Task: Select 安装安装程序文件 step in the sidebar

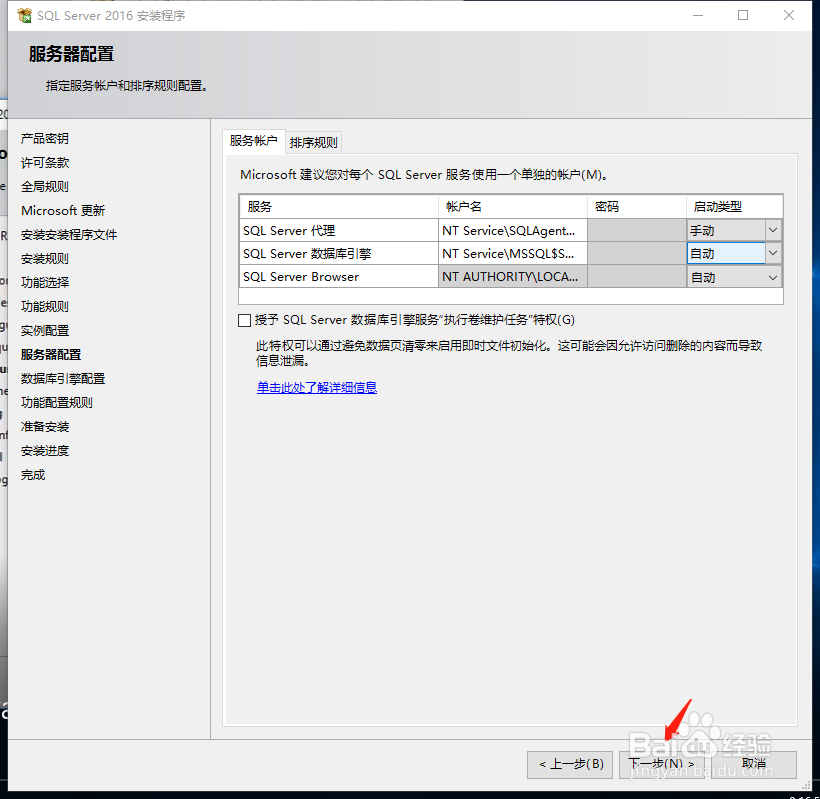Action: tap(69, 235)
